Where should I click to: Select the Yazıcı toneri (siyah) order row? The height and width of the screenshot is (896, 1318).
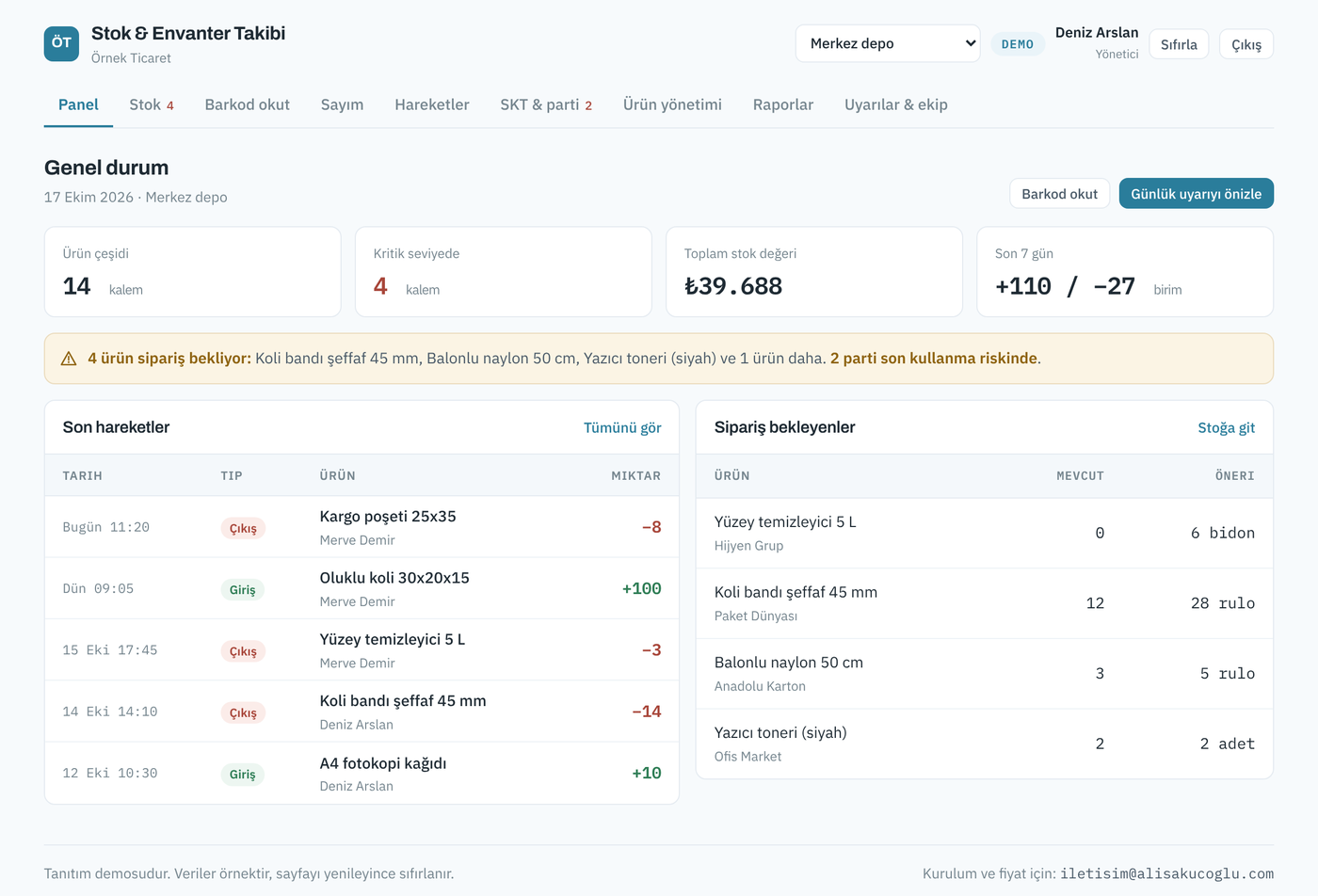coord(985,744)
